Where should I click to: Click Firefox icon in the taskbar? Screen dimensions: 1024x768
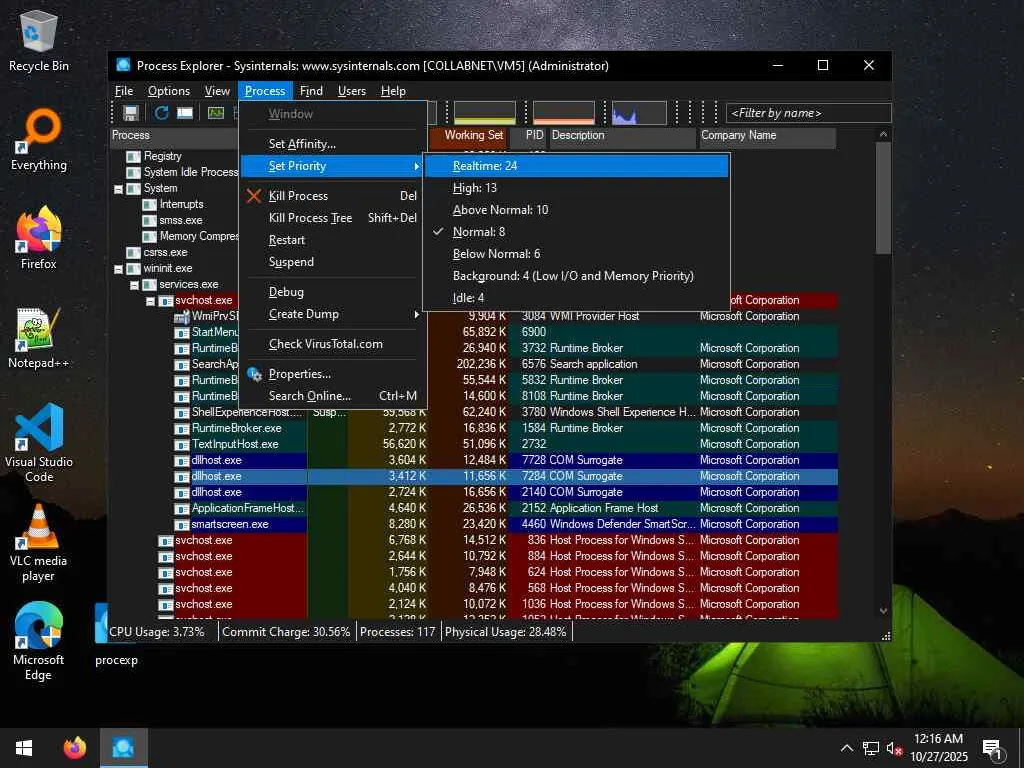click(x=74, y=748)
